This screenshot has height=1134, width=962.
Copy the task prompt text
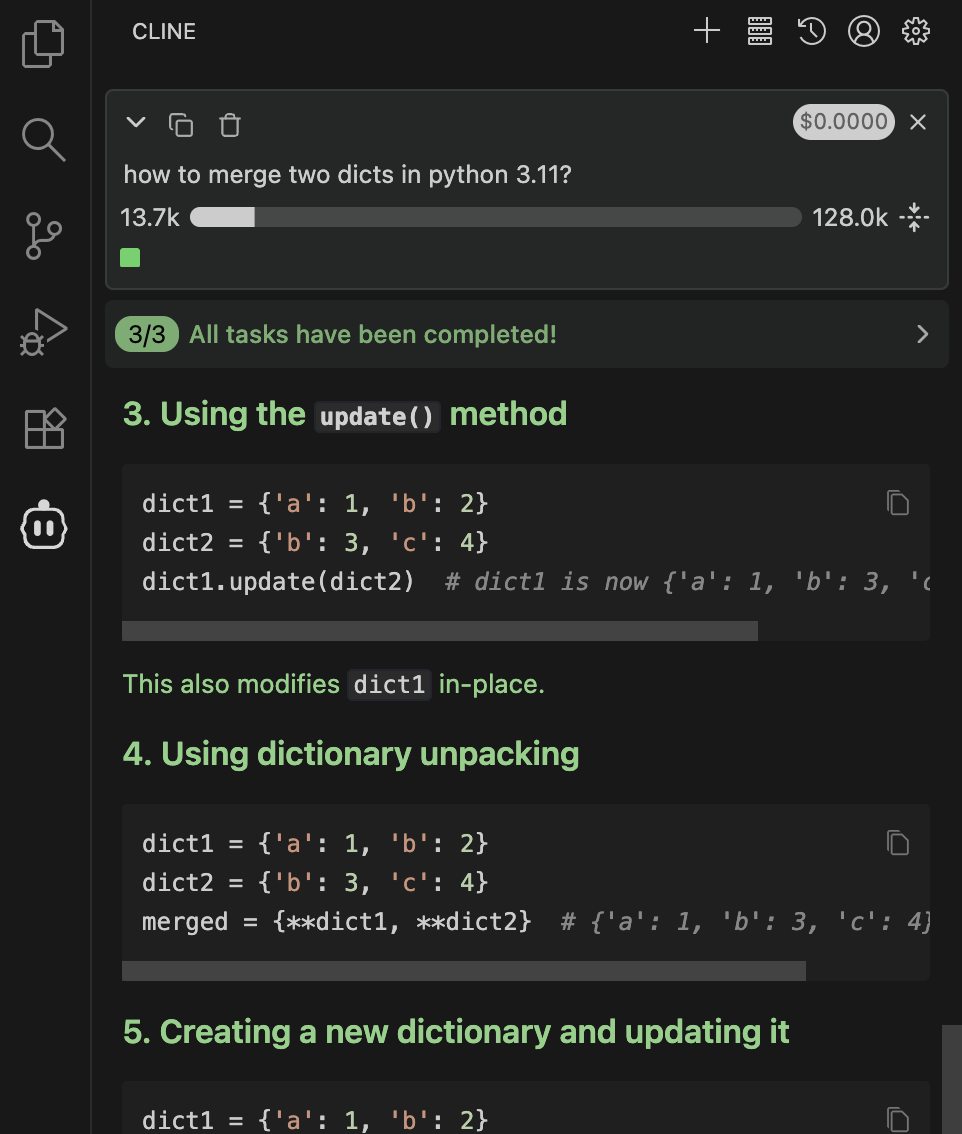(181, 125)
